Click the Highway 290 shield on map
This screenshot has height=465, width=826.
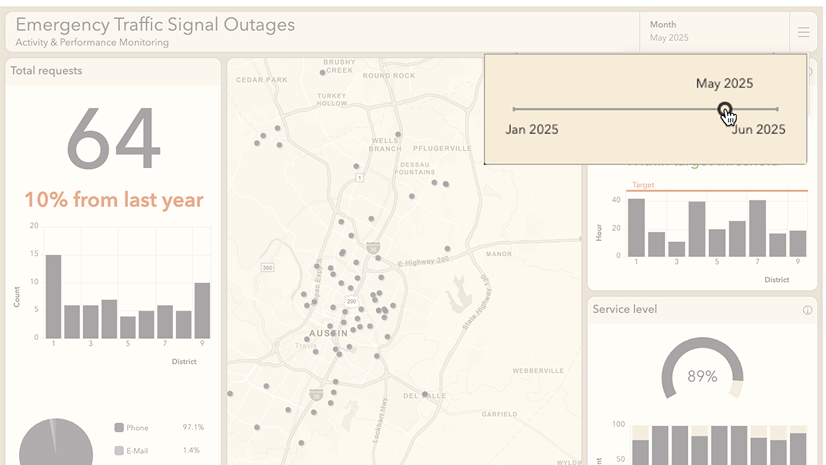point(351,300)
